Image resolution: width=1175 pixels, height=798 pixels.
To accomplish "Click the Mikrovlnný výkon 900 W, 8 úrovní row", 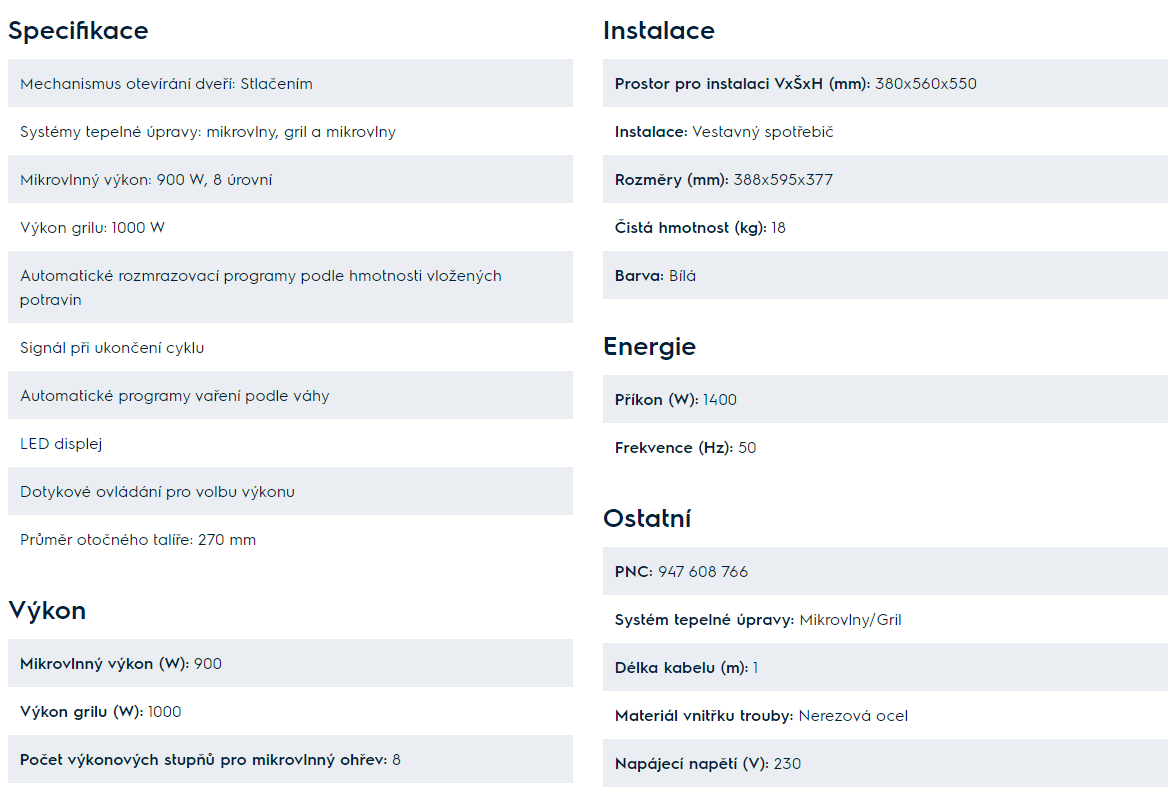I will click(291, 179).
